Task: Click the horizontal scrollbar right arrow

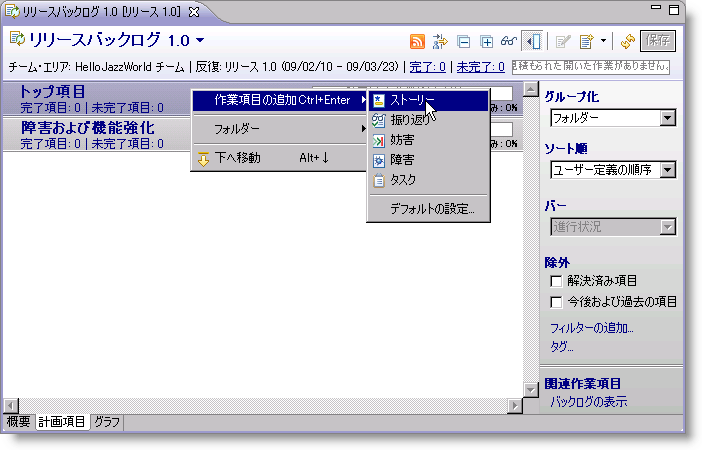Action: 515,406
